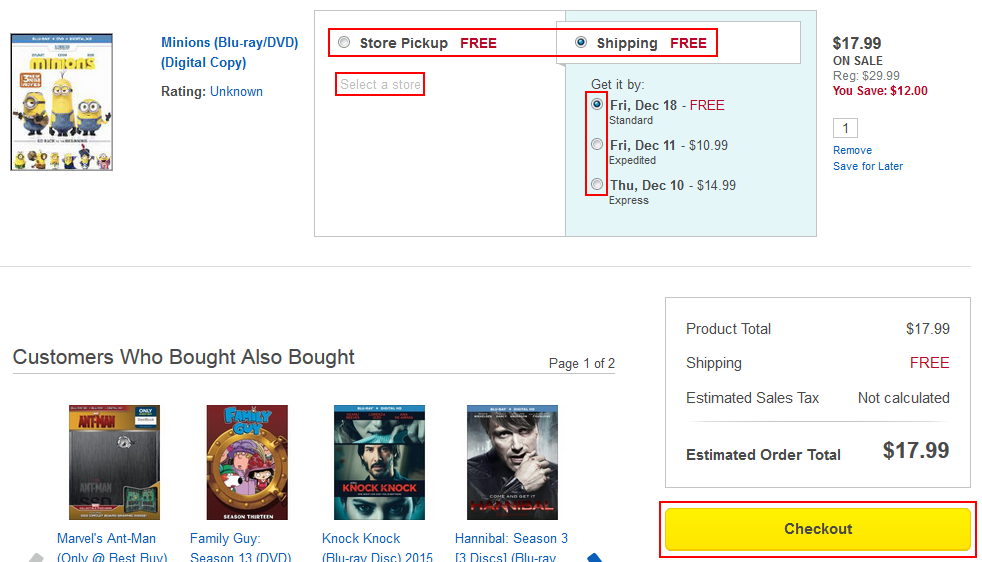This screenshot has width=982, height=562.
Task: Open the Marvel's Ant-Man cover image
Action: pyautogui.click(x=114, y=462)
